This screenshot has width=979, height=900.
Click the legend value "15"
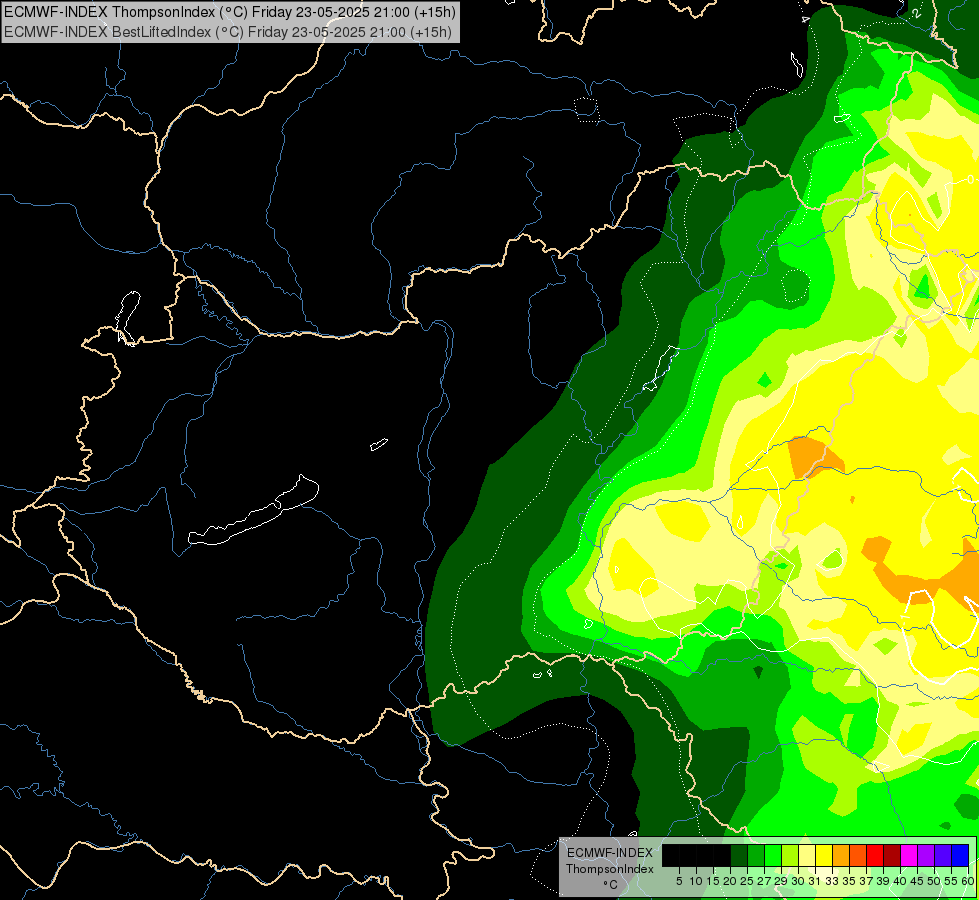714,881
